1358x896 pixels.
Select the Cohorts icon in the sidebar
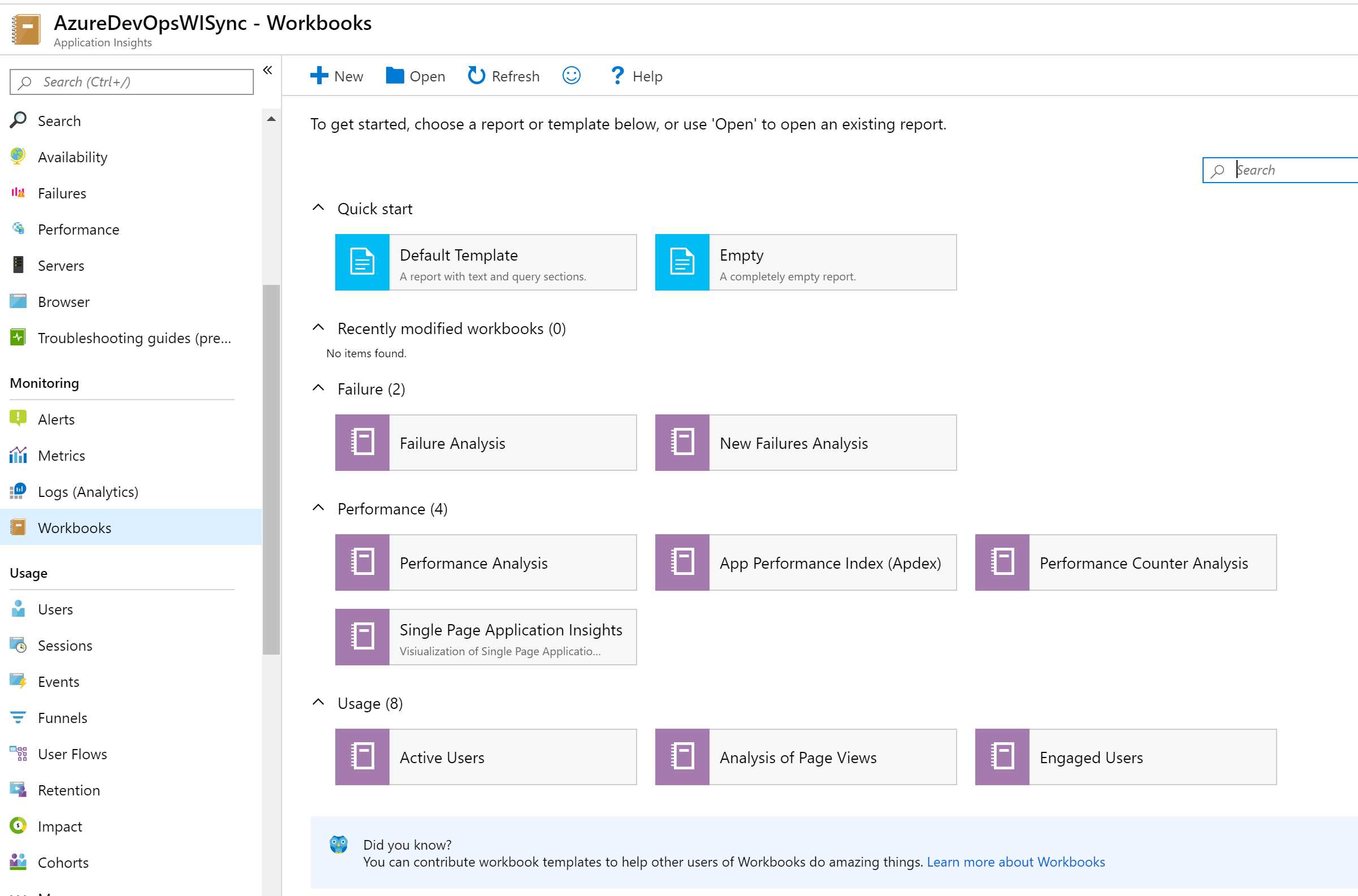[18, 862]
